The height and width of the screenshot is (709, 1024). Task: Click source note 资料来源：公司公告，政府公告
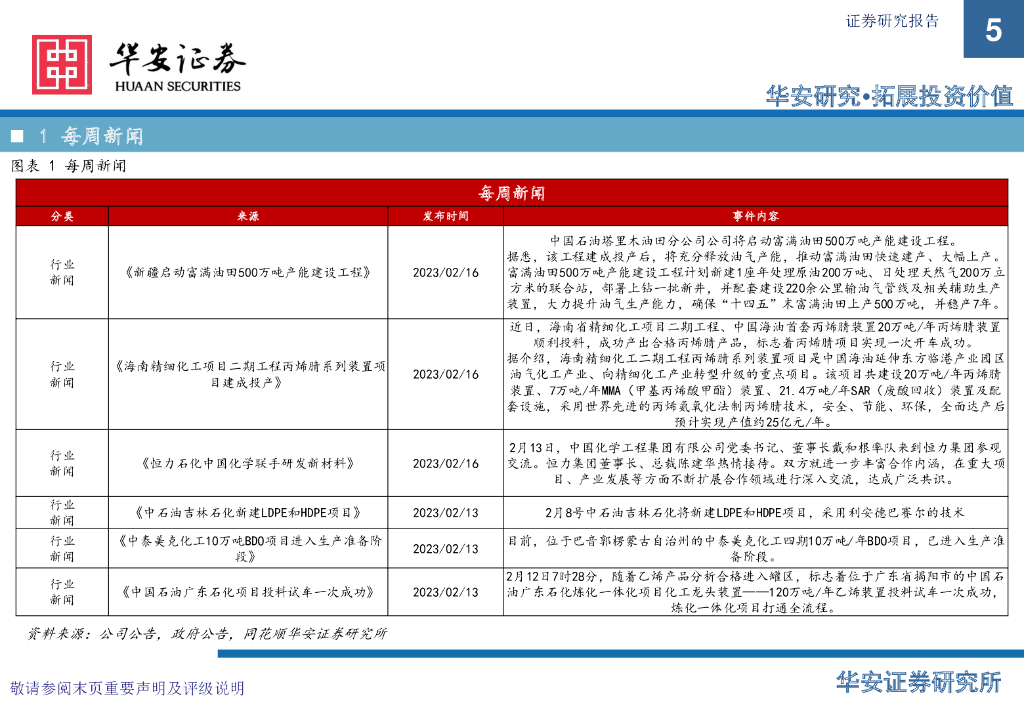(207, 633)
